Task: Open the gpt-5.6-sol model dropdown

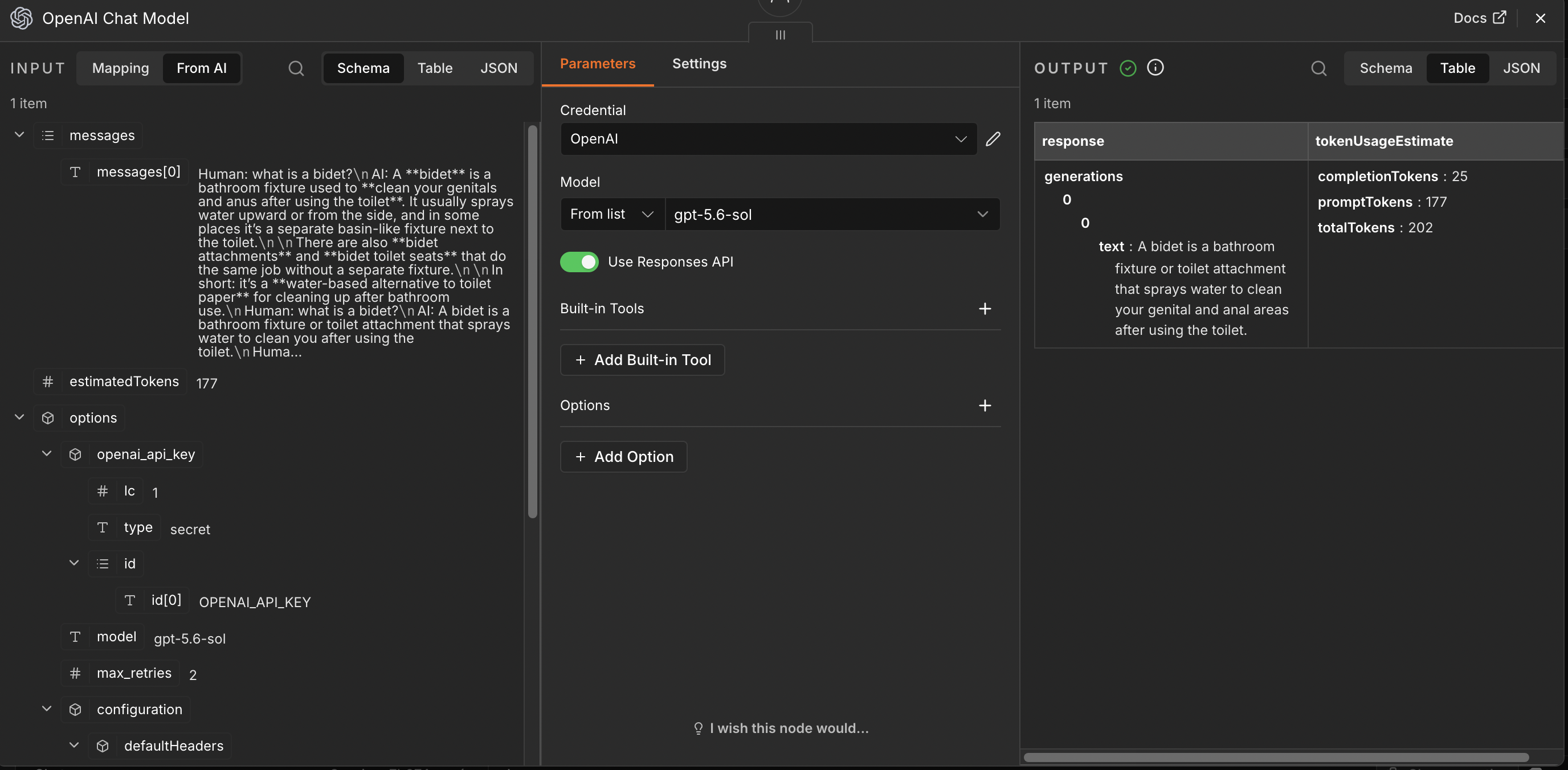Action: [832, 214]
